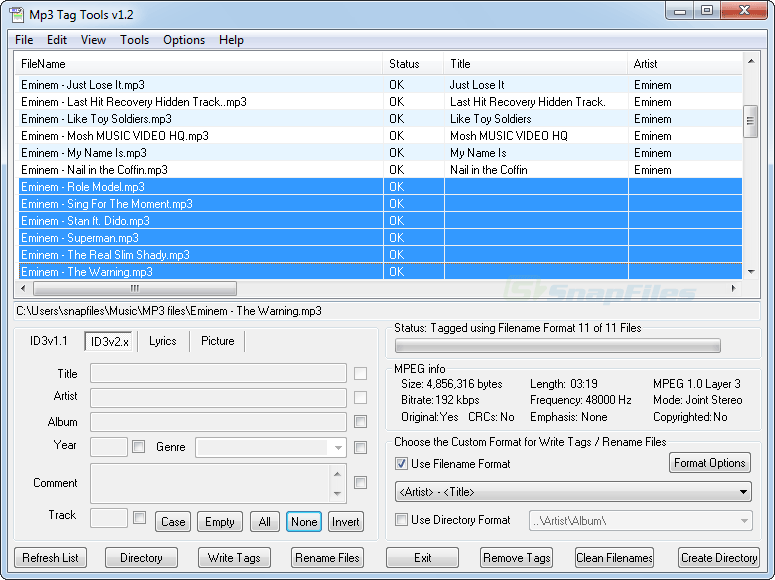Image resolution: width=775 pixels, height=580 pixels.
Task: Select 'Eminem - Superman.mp3' row
Action: pos(380,238)
